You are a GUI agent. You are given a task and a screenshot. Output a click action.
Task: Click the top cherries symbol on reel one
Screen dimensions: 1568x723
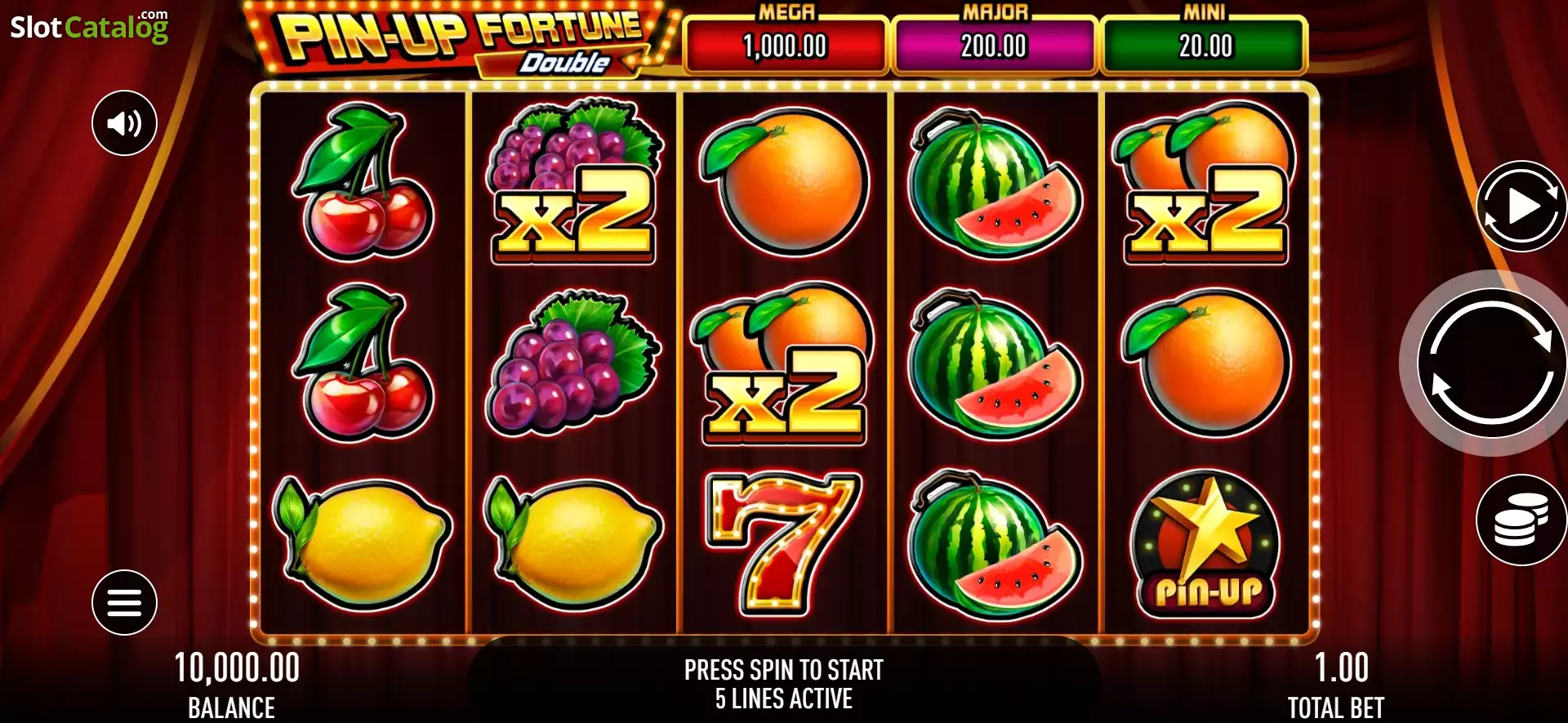point(363,181)
